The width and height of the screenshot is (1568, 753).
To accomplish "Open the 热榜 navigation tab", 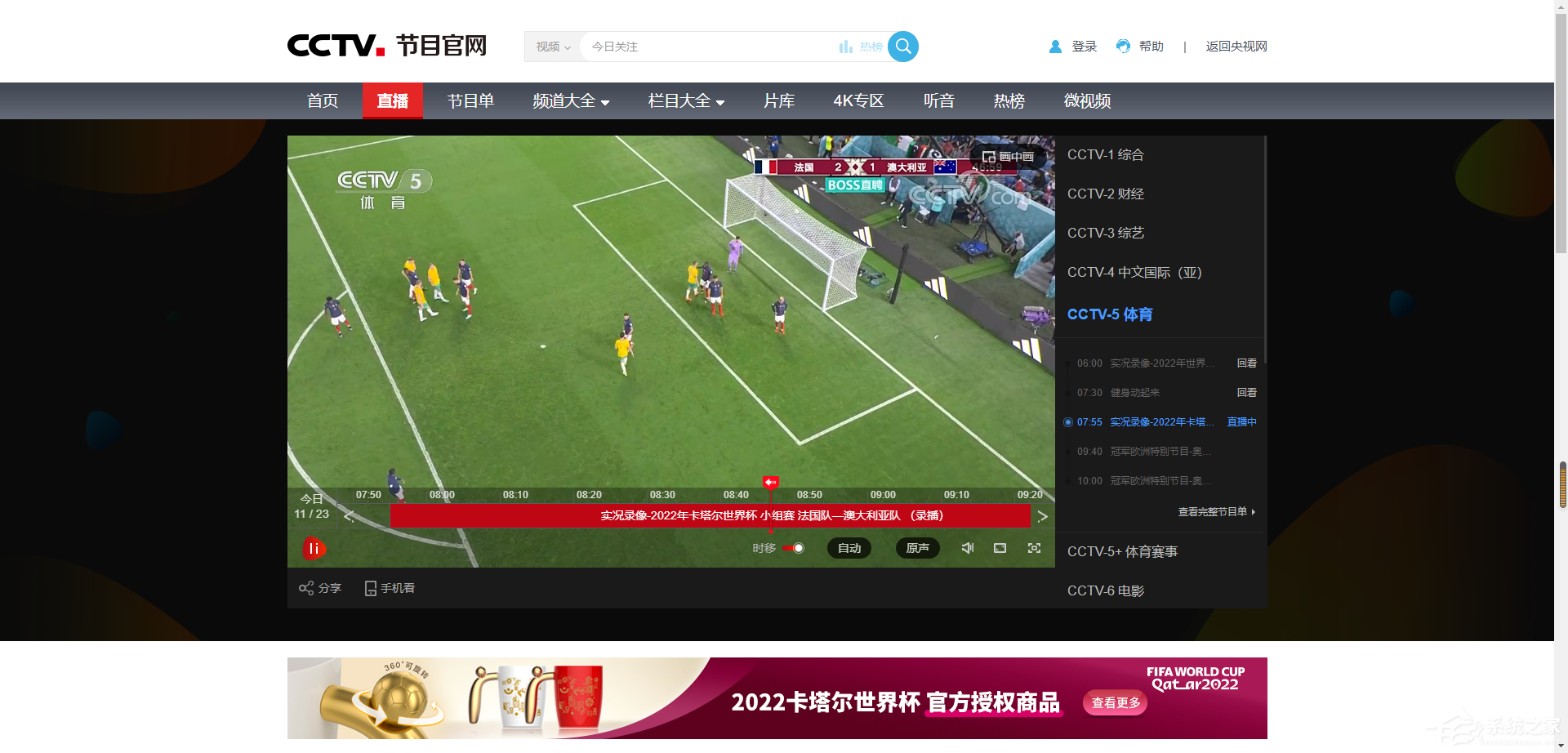I will (x=1009, y=100).
